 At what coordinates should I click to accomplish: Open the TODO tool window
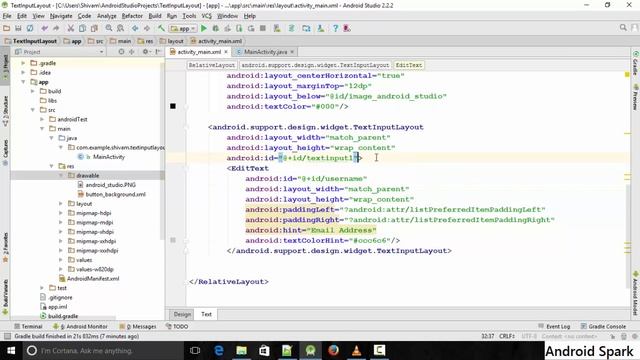(177, 327)
